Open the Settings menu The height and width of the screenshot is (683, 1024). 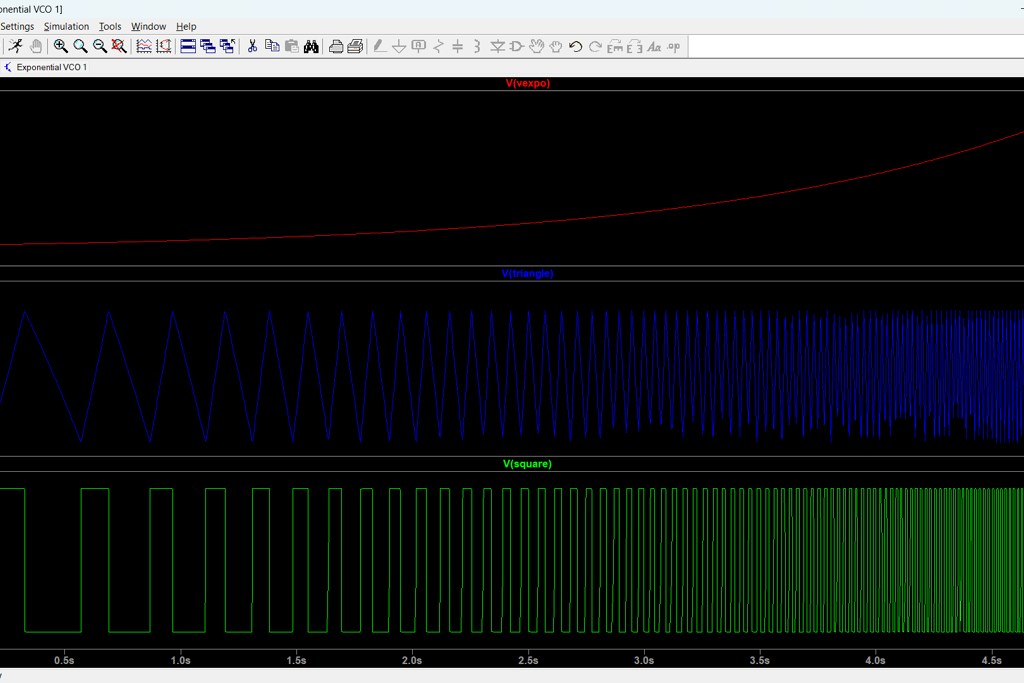click(x=17, y=26)
